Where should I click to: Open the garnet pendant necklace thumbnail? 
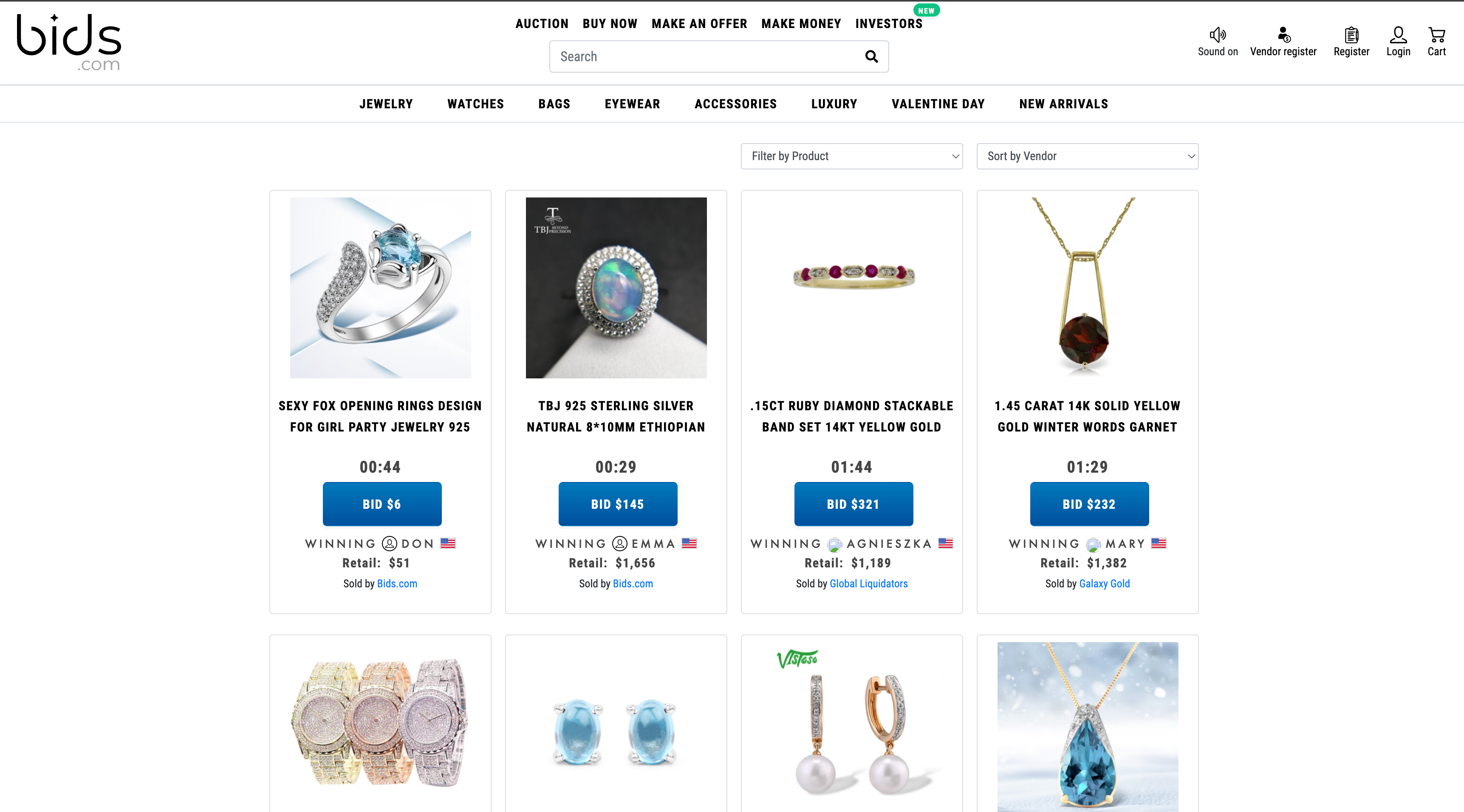pos(1087,288)
